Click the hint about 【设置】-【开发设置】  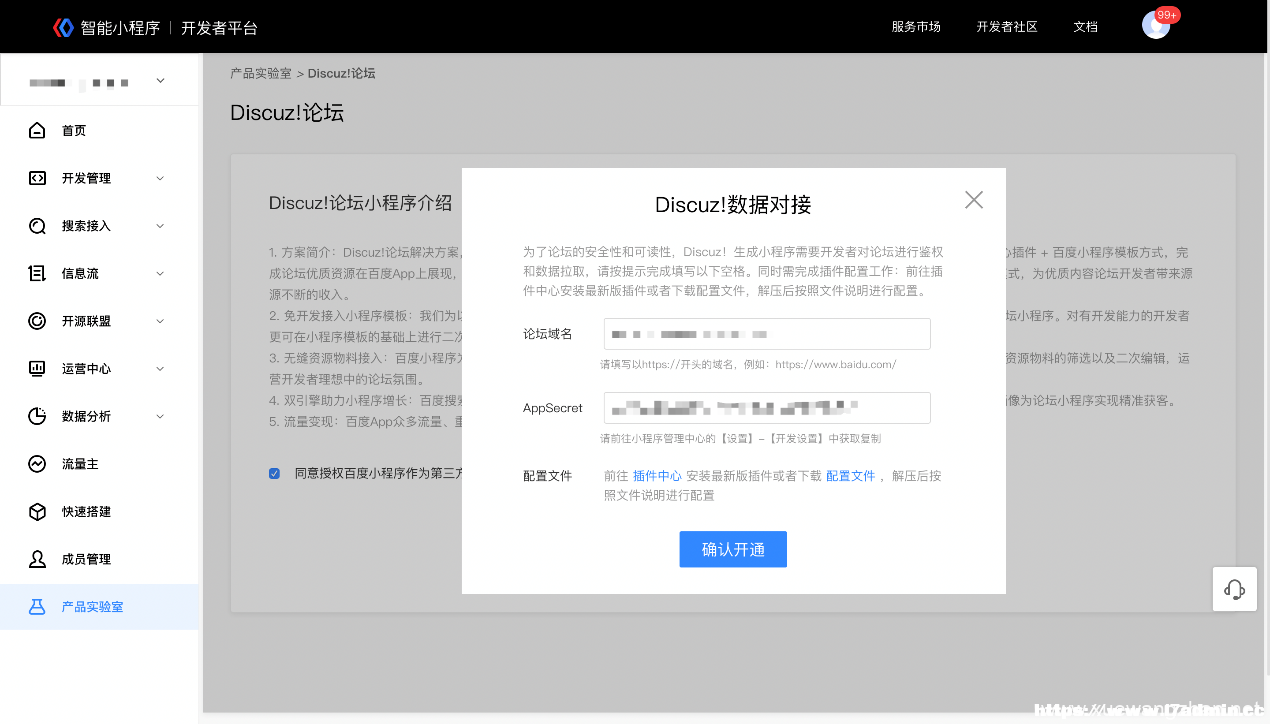tap(740, 439)
